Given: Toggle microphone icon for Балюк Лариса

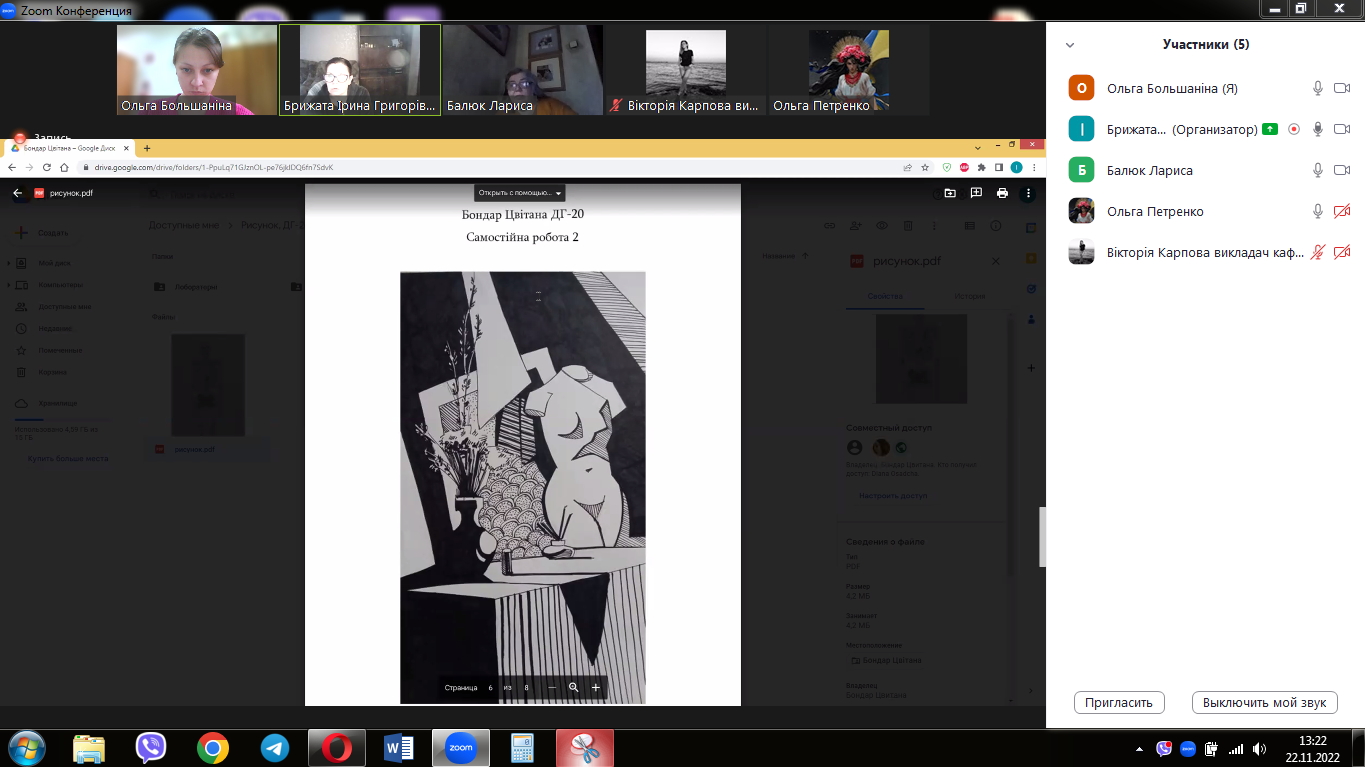Looking at the screenshot, I should [1319, 170].
